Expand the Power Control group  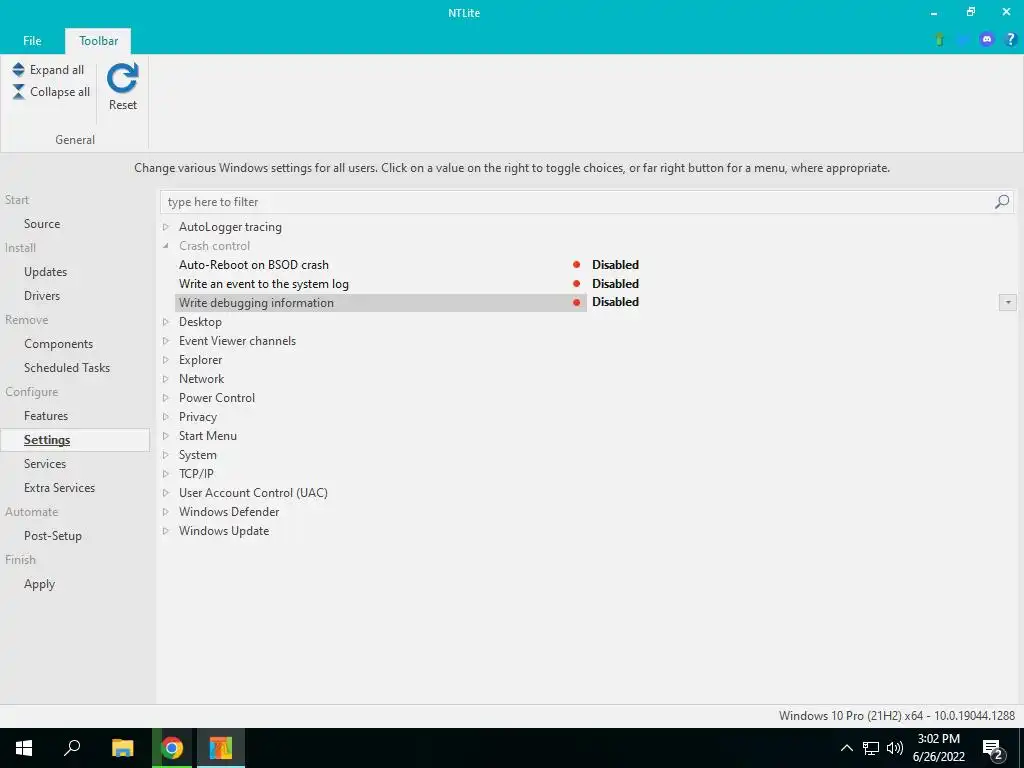[x=166, y=397]
